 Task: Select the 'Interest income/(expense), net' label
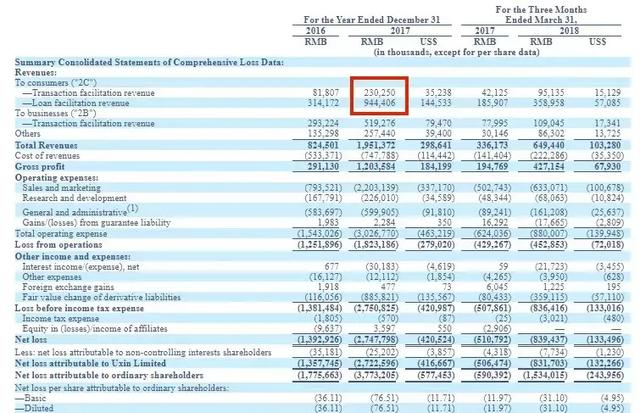[85, 264]
